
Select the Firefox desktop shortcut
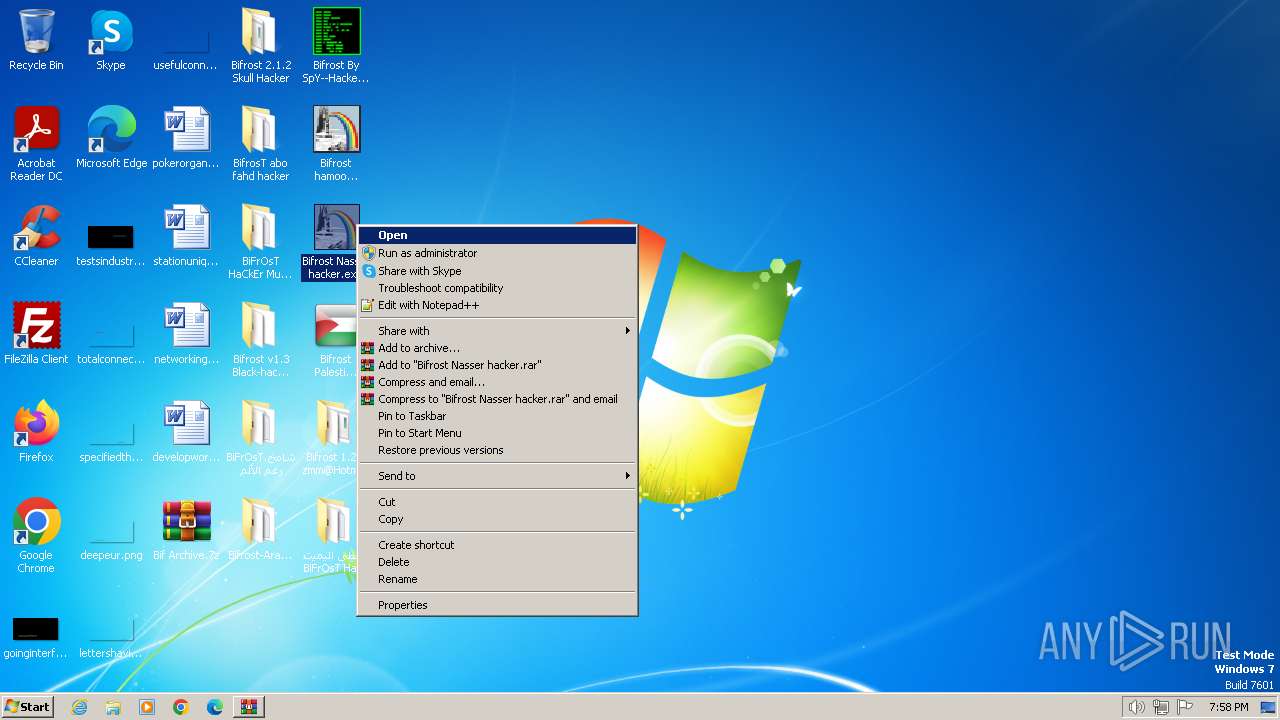[x=36, y=432]
